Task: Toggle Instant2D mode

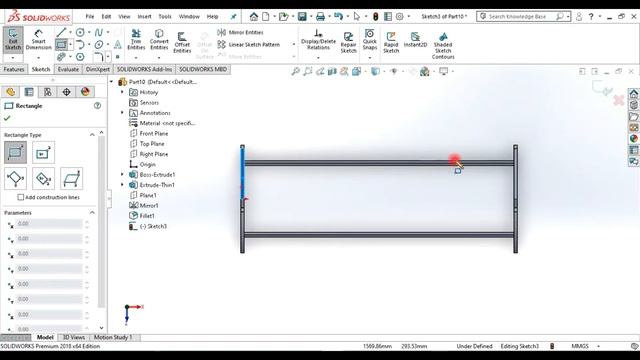Action: click(x=415, y=40)
